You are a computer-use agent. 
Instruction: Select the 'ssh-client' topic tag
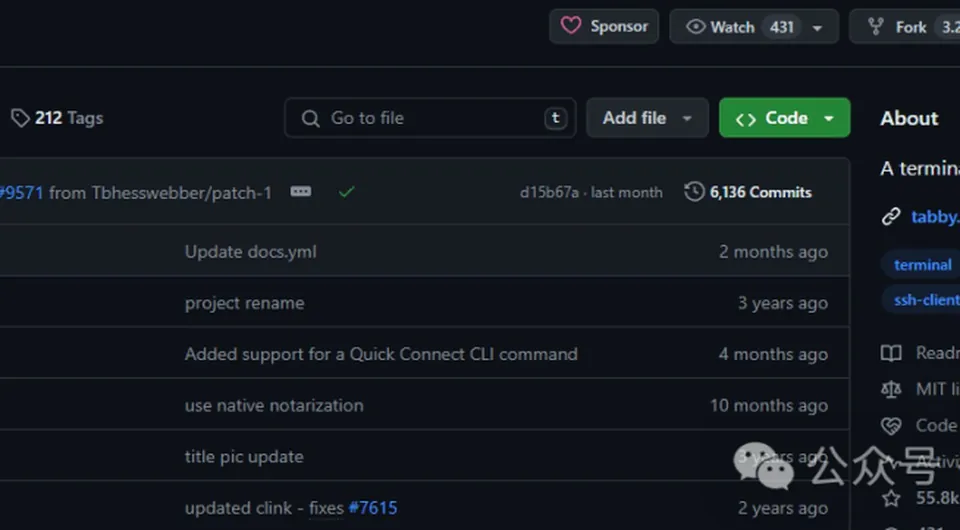click(922, 300)
